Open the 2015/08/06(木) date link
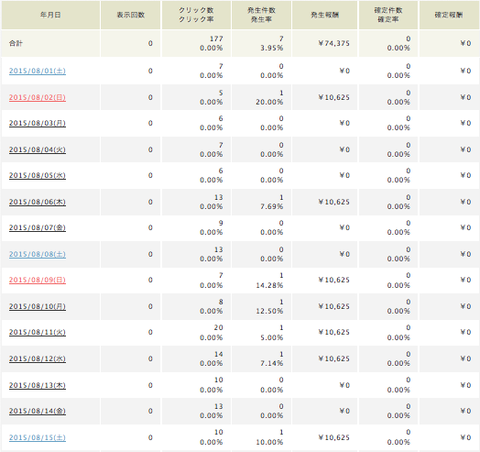 [x=37, y=202]
